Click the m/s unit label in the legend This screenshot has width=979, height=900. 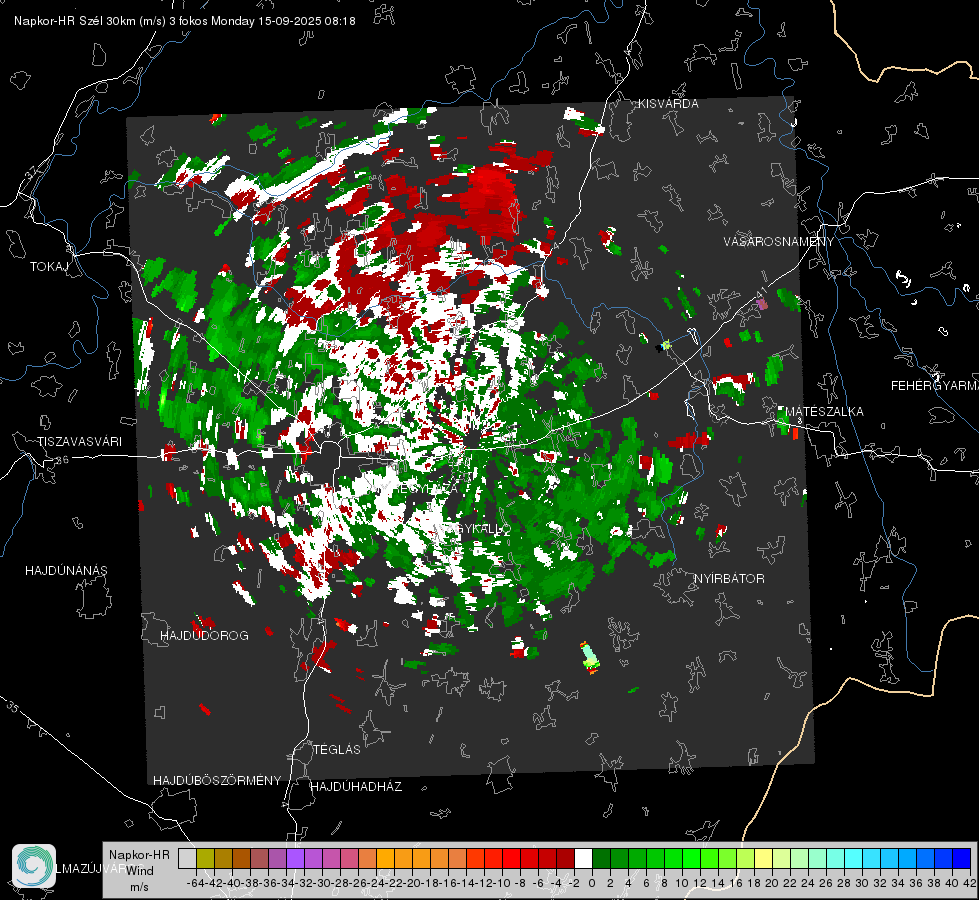[139, 887]
